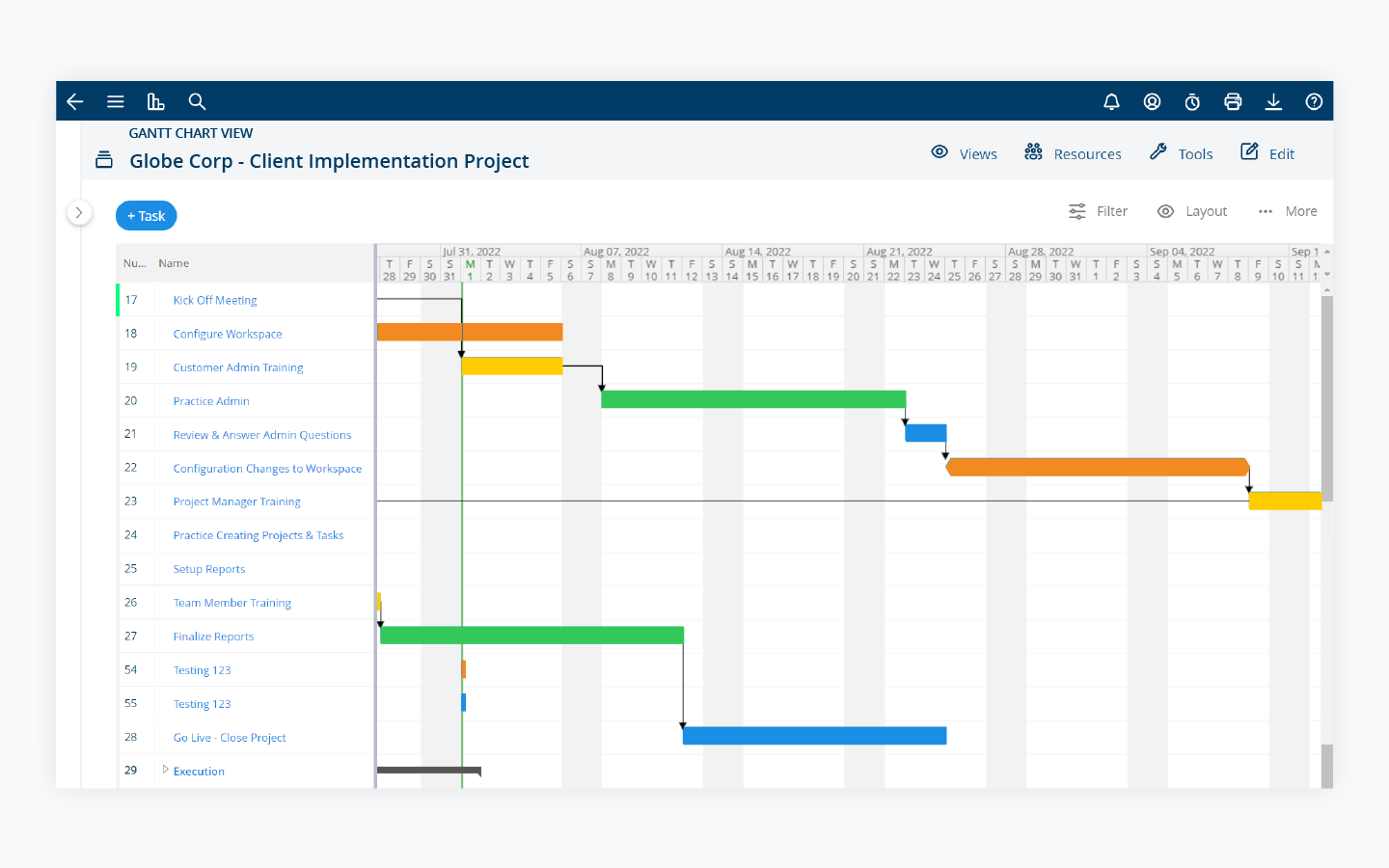This screenshot has height=868, width=1389.
Task: Click the search magnifier icon
Action: pyautogui.click(x=197, y=101)
